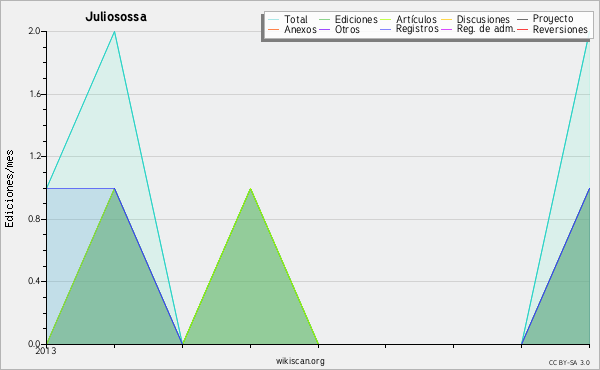Select the Artículos legend entry
This screenshot has width=600, height=370.
pos(409,19)
